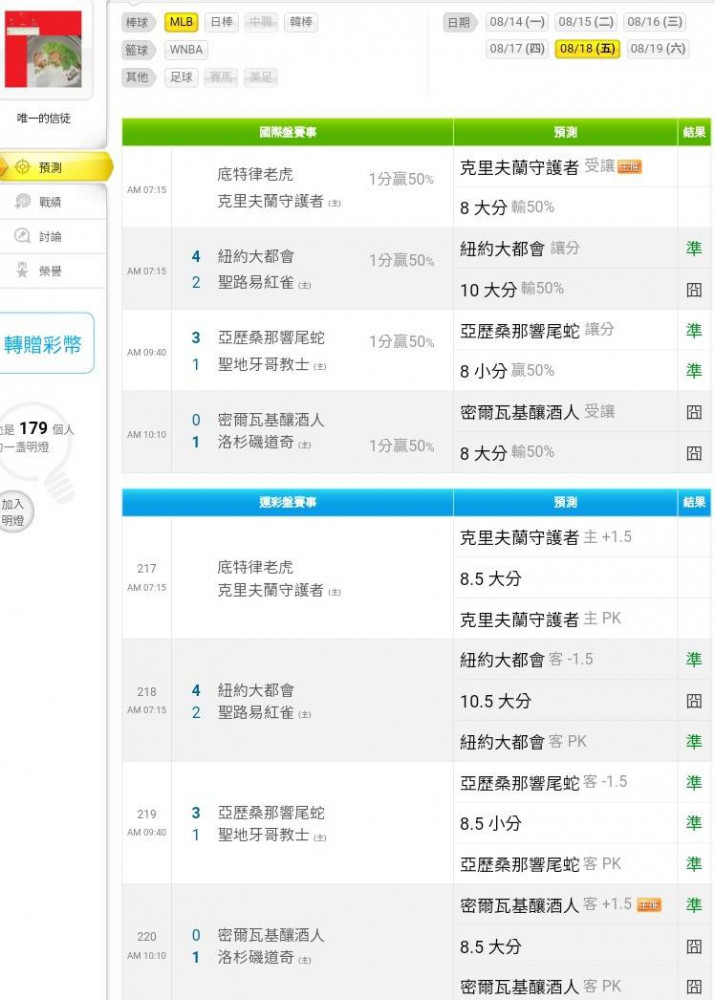Choose date 08/18 (五)
Image resolution: width=715 pixels, height=1000 pixels.
587,48
